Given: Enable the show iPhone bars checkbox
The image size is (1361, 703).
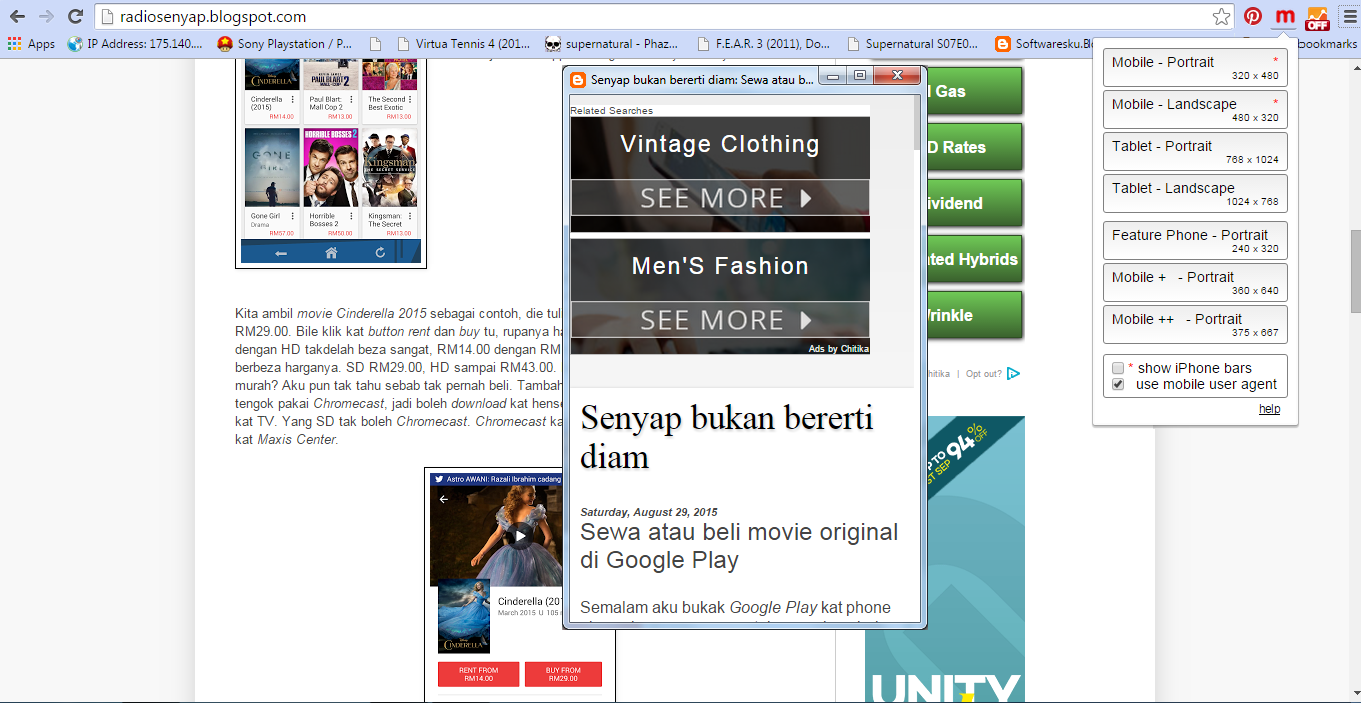Looking at the screenshot, I should (1118, 368).
